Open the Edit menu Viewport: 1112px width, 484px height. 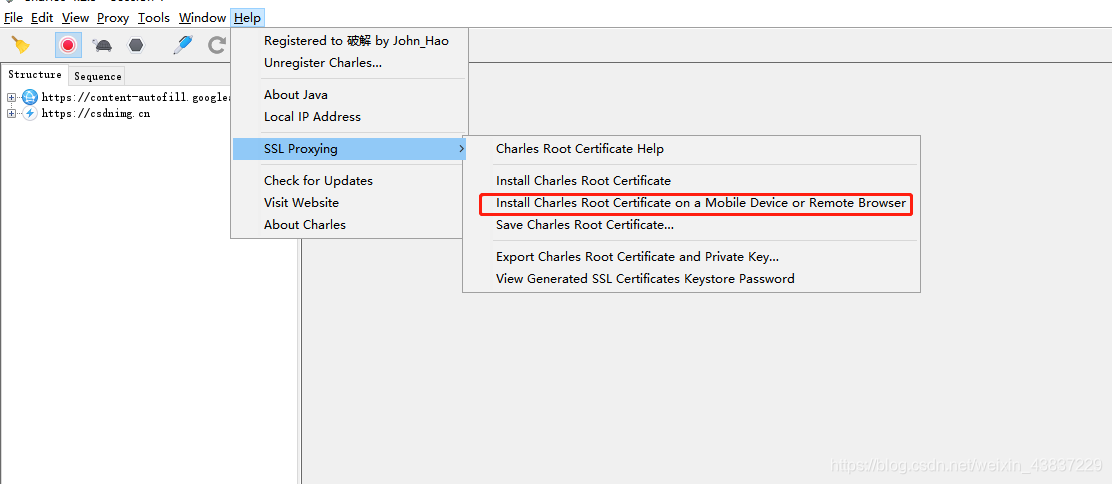(x=42, y=18)
